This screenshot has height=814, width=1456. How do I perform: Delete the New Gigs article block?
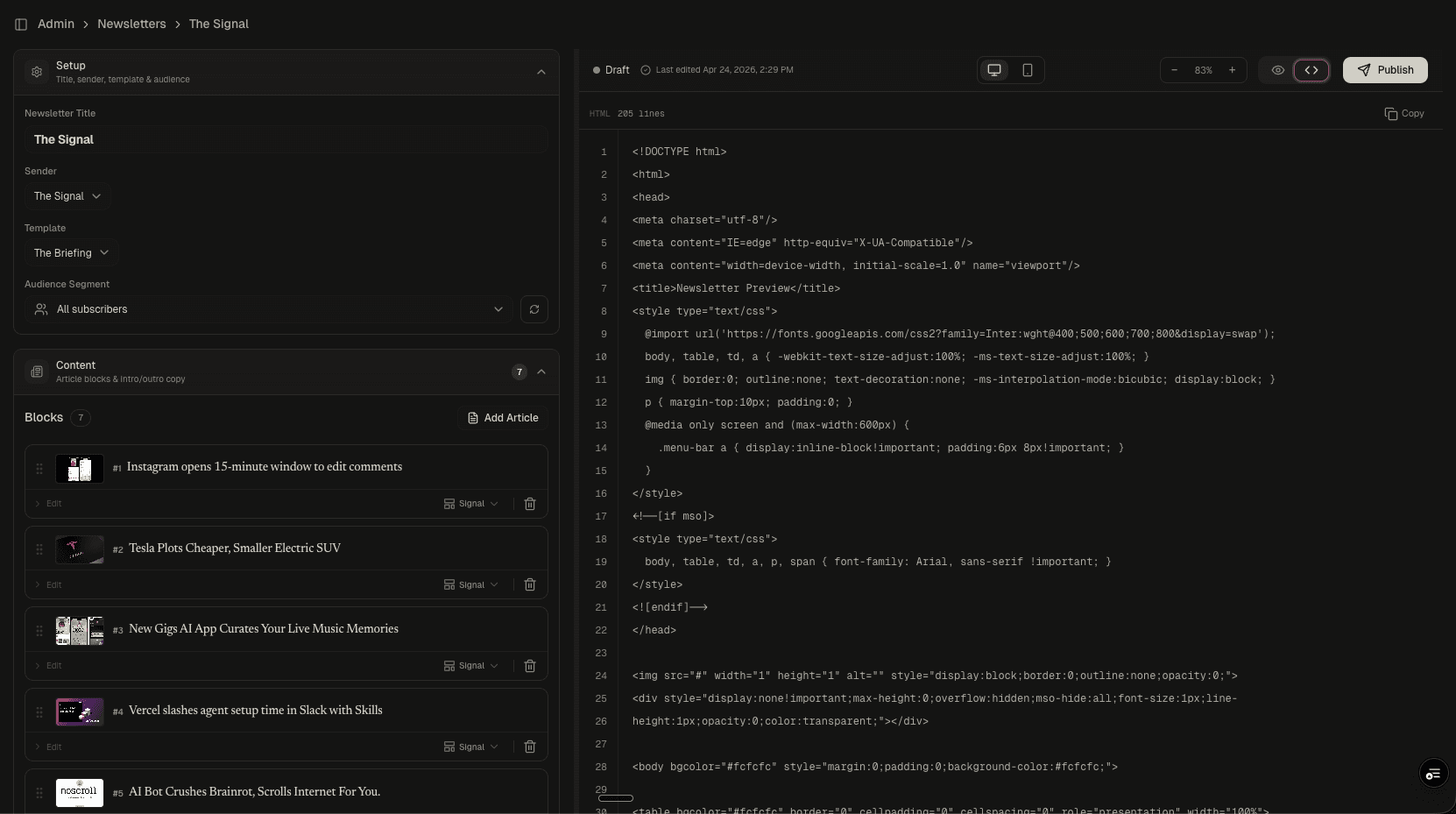530,666
